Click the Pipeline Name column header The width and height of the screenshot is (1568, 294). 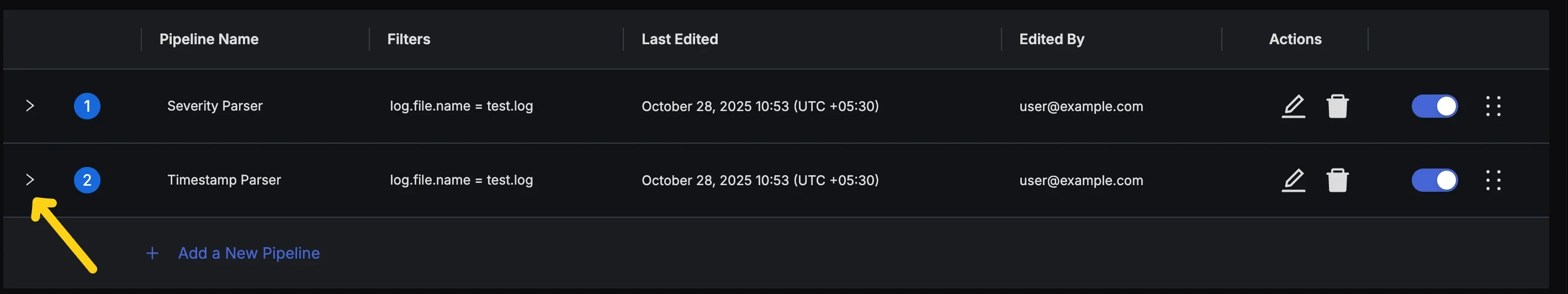[209, 40]
